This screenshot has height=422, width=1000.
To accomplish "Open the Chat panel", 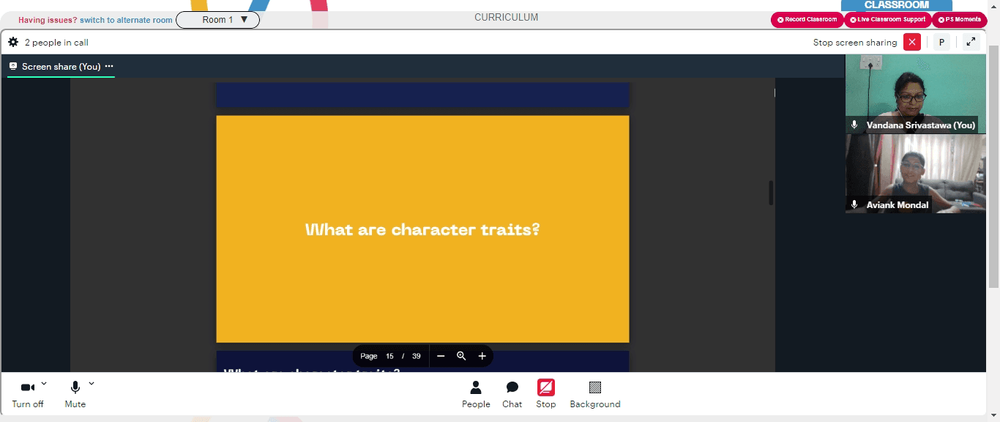I will pos(512,395).
